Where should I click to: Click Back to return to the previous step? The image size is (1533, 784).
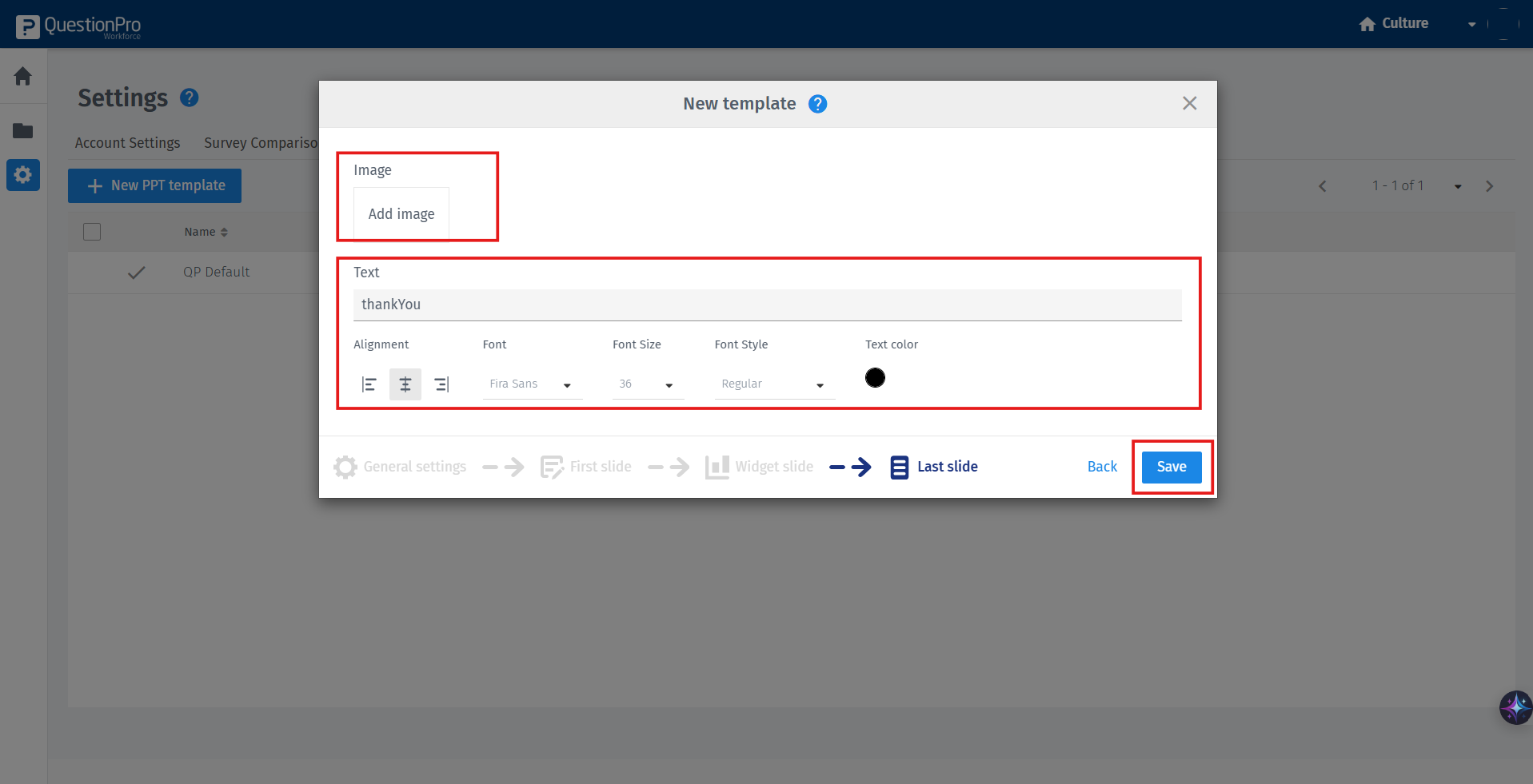1101,466
